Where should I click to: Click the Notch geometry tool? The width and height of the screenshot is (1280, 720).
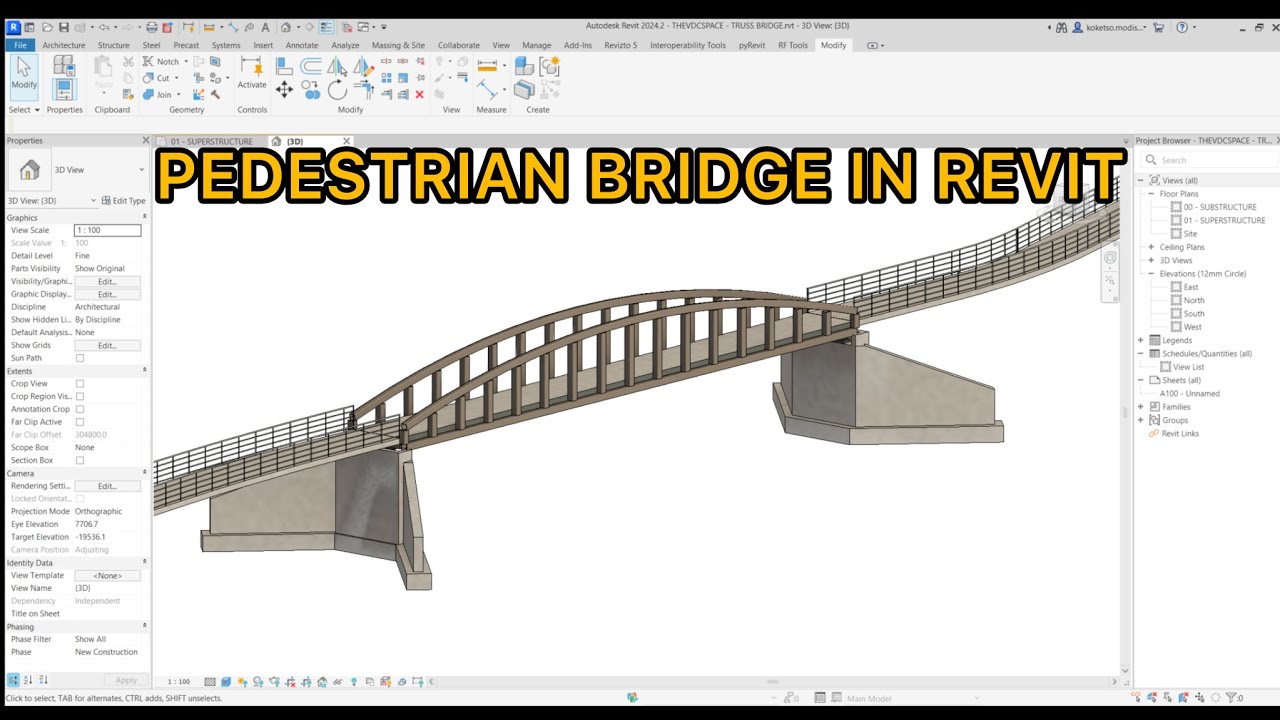(160, 61)
